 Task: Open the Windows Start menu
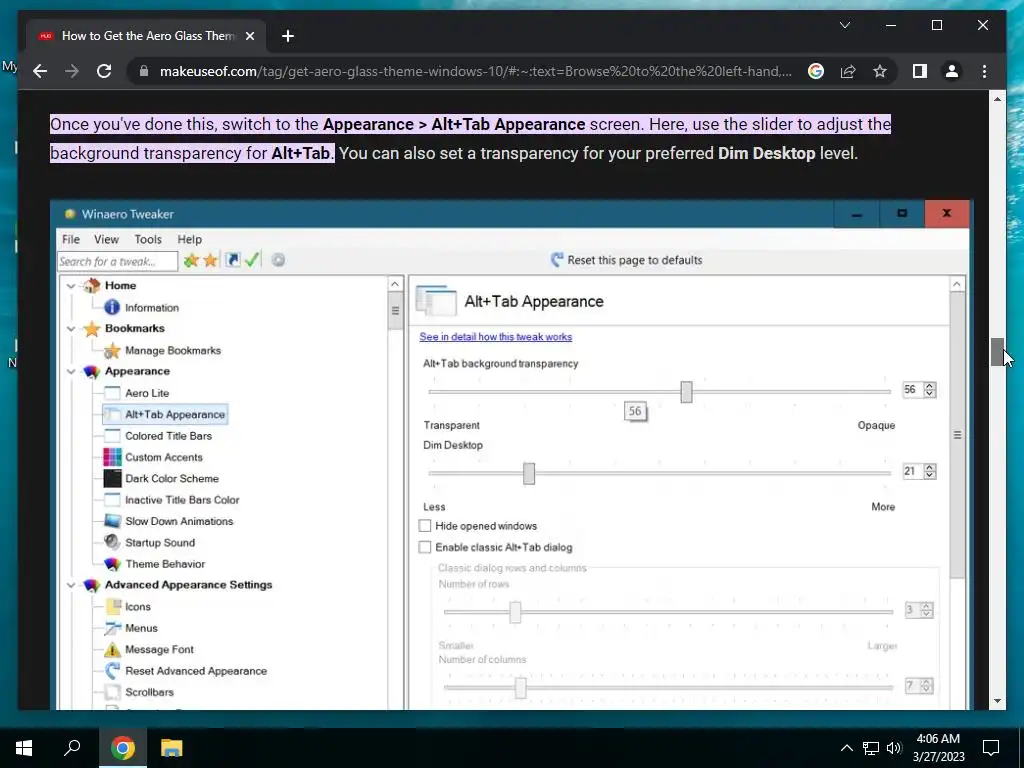[24, 748]
